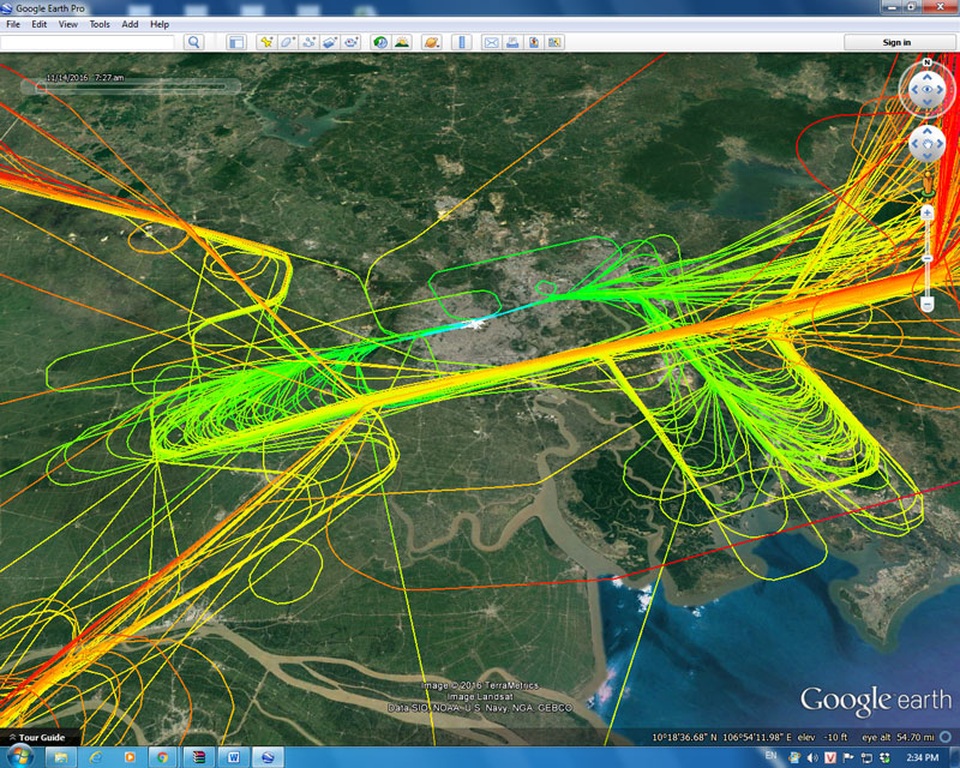960x768 pixels.
Task: Open the Tools menu
Action: [100, 24]
